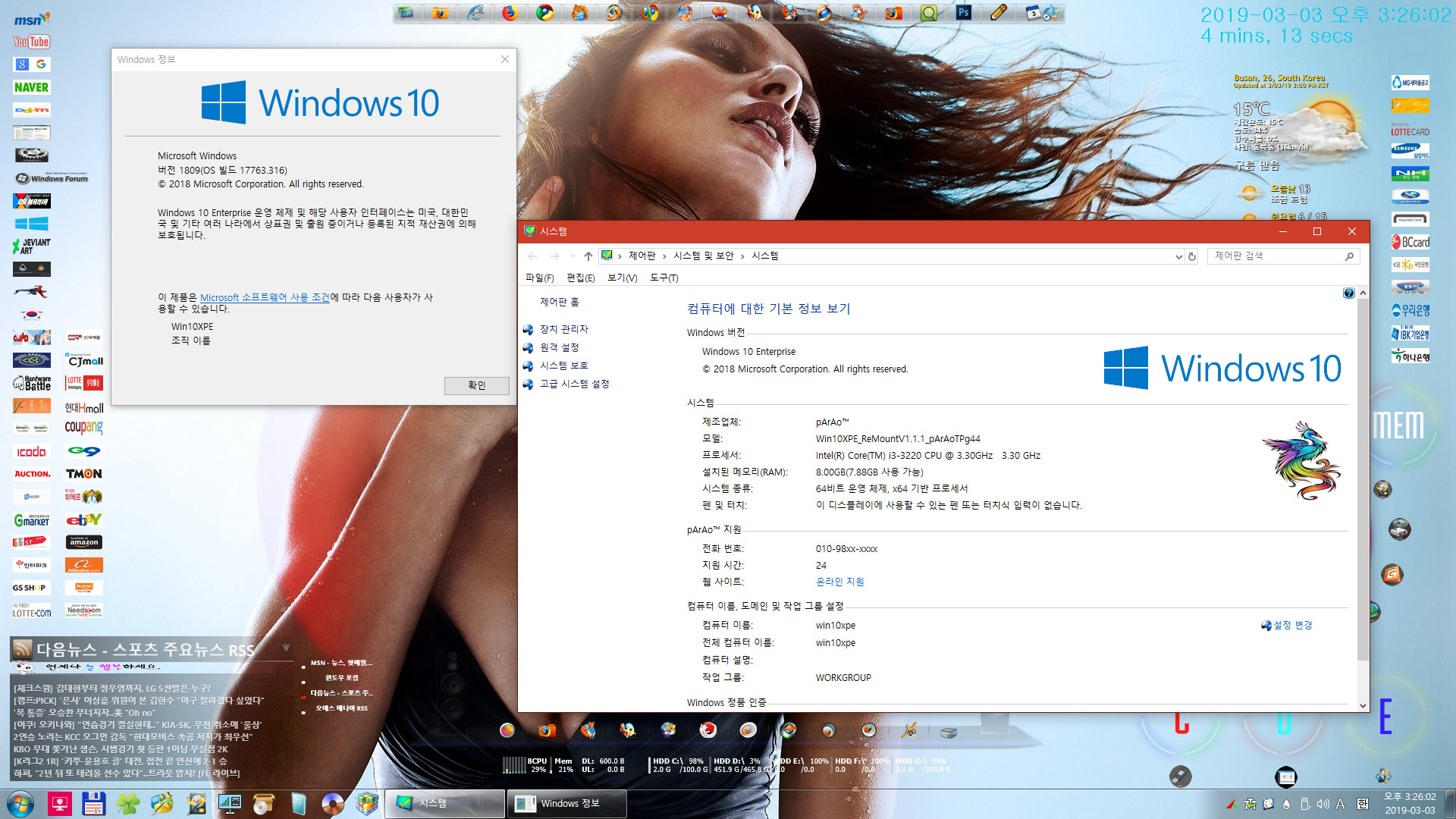
Task: Refresh the System window address bar
Action: click(1192, 256)
